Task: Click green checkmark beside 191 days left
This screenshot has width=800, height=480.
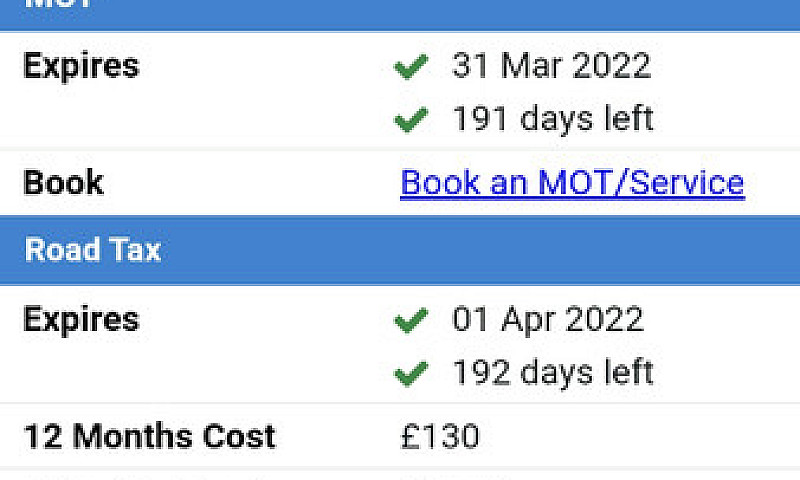Action: tap(411, 119)
